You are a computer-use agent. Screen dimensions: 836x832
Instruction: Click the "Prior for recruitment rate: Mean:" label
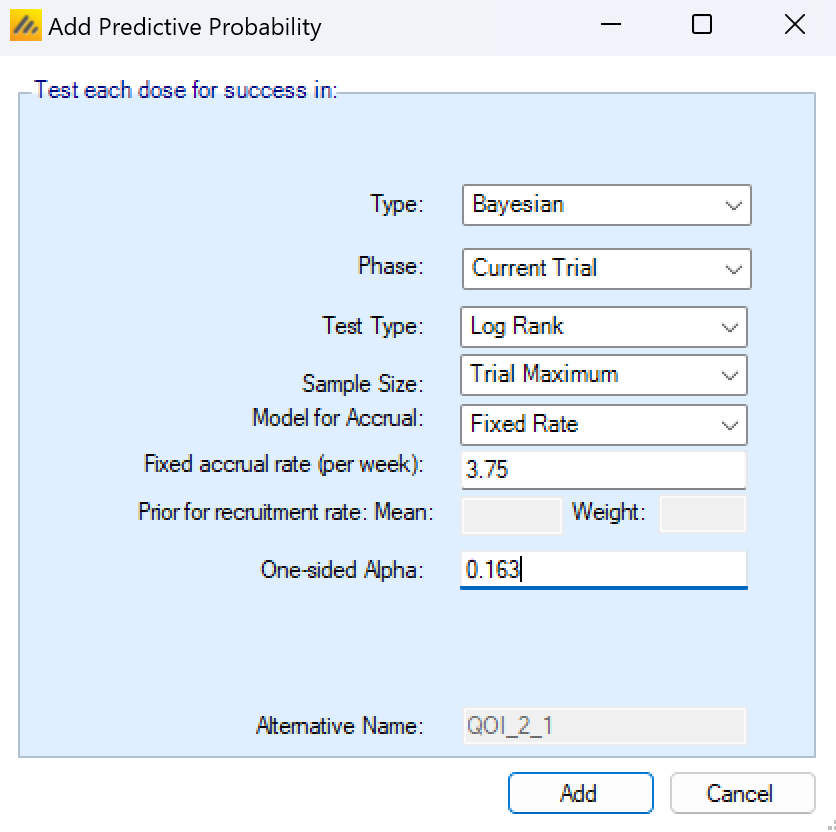[285, 514]
